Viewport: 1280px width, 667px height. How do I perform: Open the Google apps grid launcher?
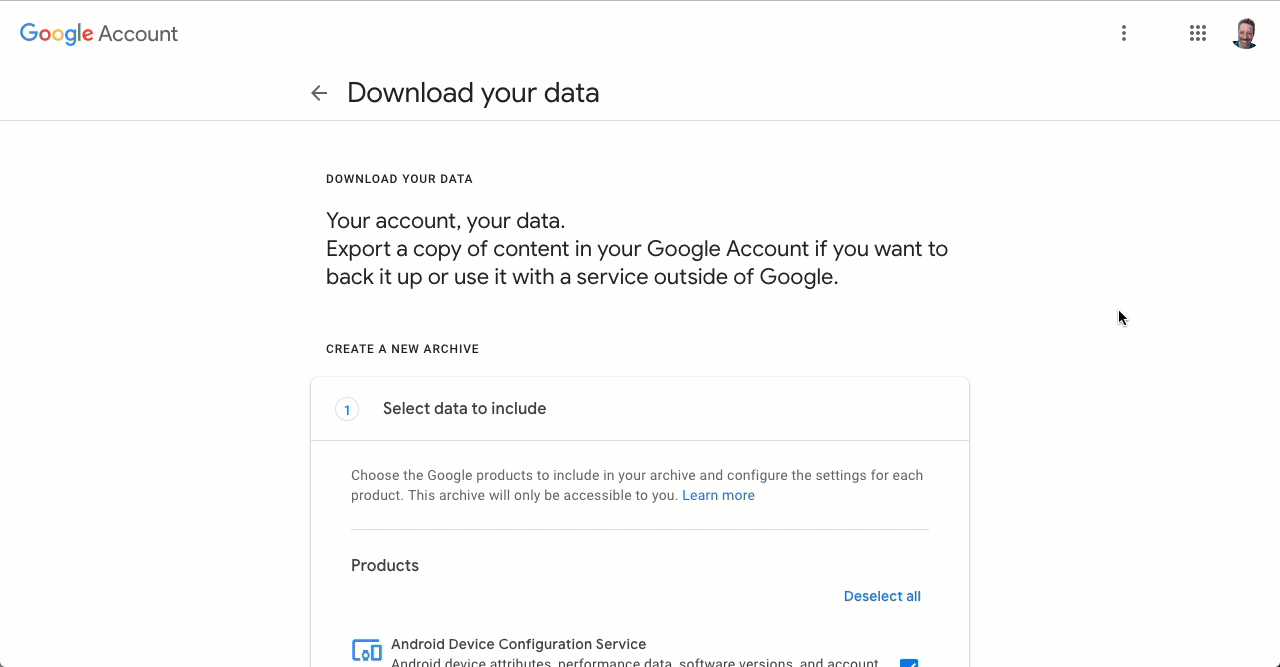(x=1197, y=33)
